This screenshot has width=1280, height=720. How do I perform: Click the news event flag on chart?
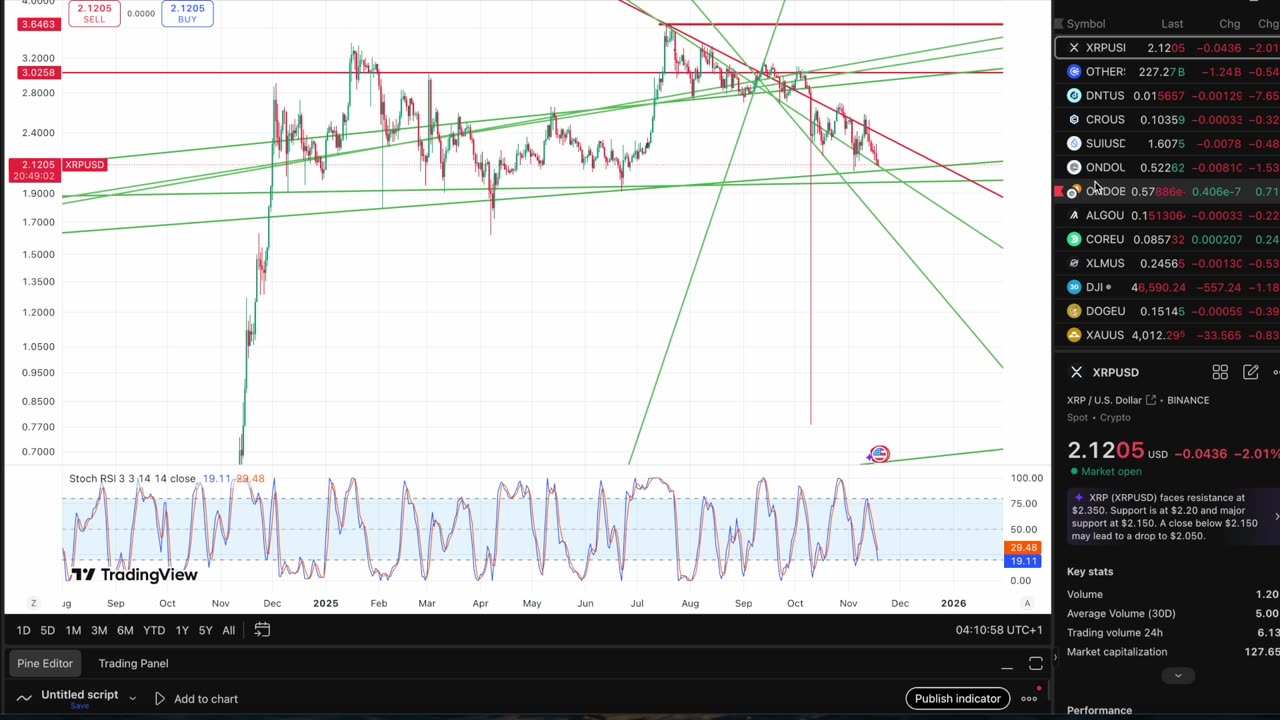pyautogui.click(x=879, y=455)
